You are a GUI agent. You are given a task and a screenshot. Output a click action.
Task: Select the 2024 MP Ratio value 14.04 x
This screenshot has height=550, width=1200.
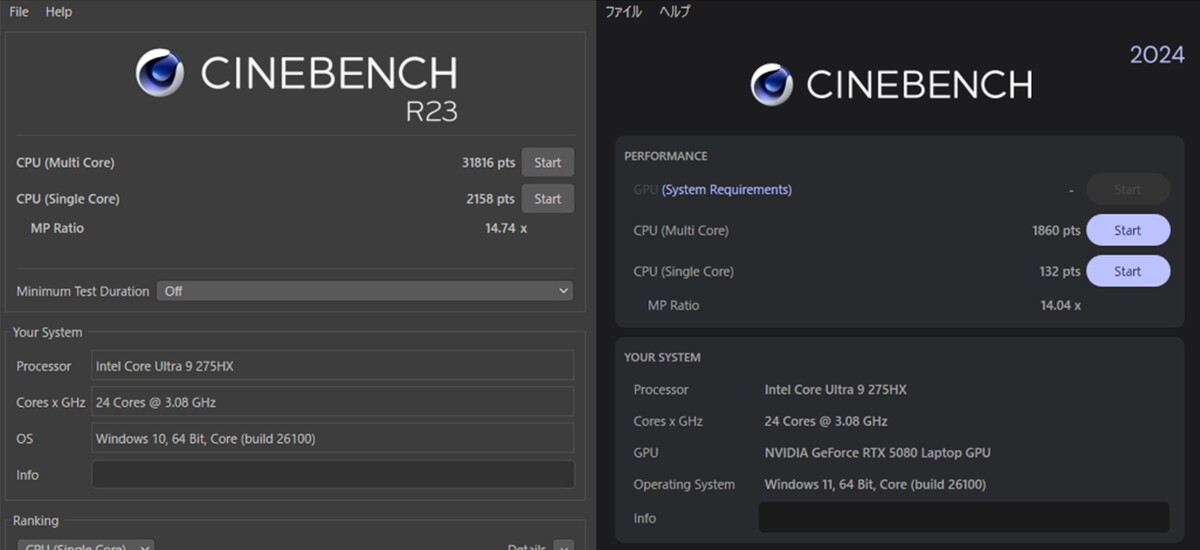[x=1060, y=305]
